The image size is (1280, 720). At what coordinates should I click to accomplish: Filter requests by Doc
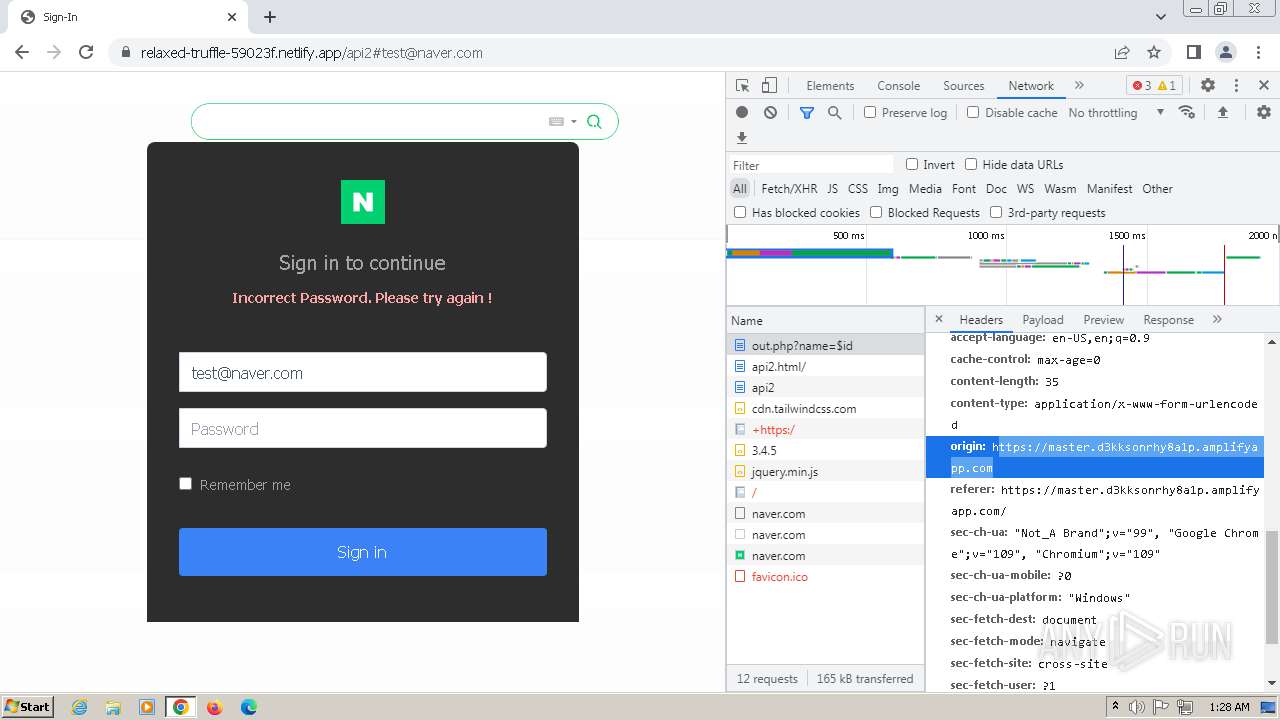(x=996, y=188)
